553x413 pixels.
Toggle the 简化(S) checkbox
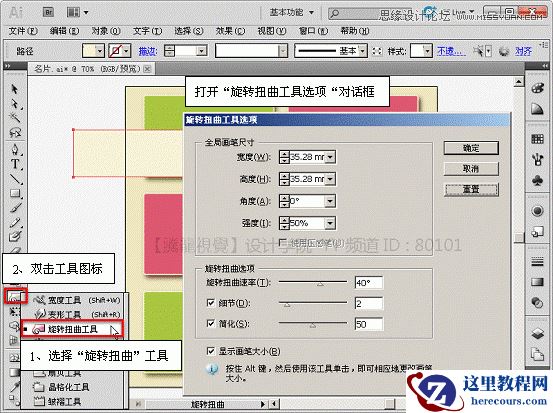pyautogui.click(x=211, y=323)
